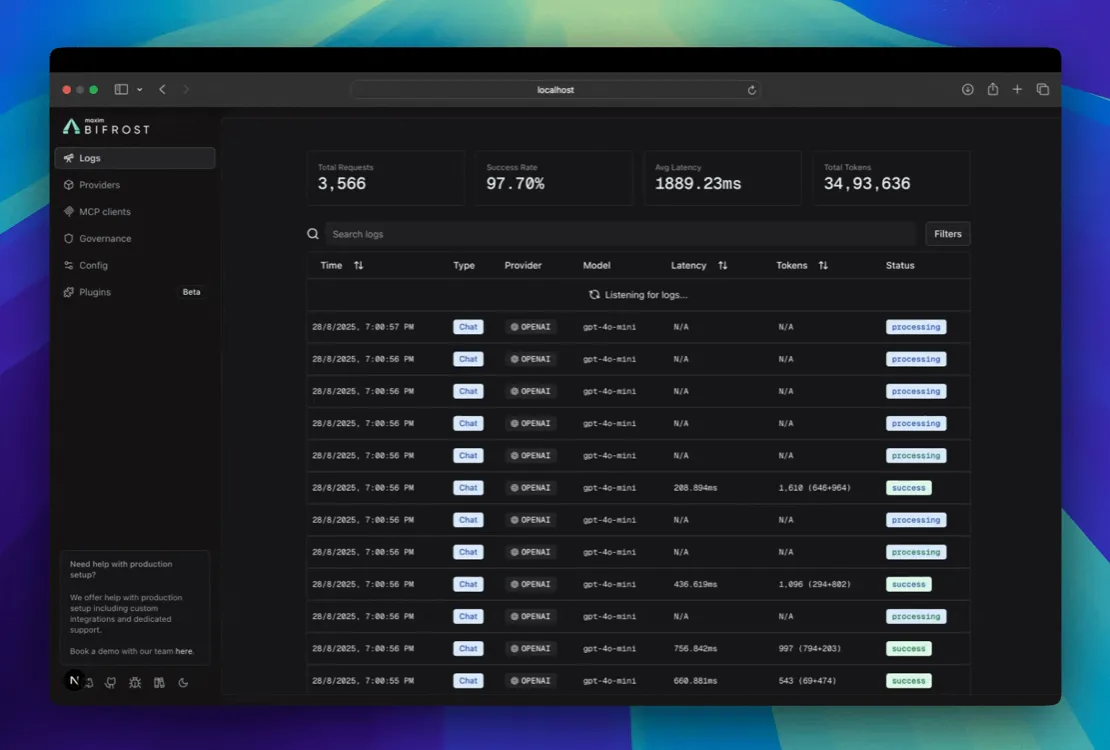
Task: Open the Filters button
Action: (x=948, y=234)
